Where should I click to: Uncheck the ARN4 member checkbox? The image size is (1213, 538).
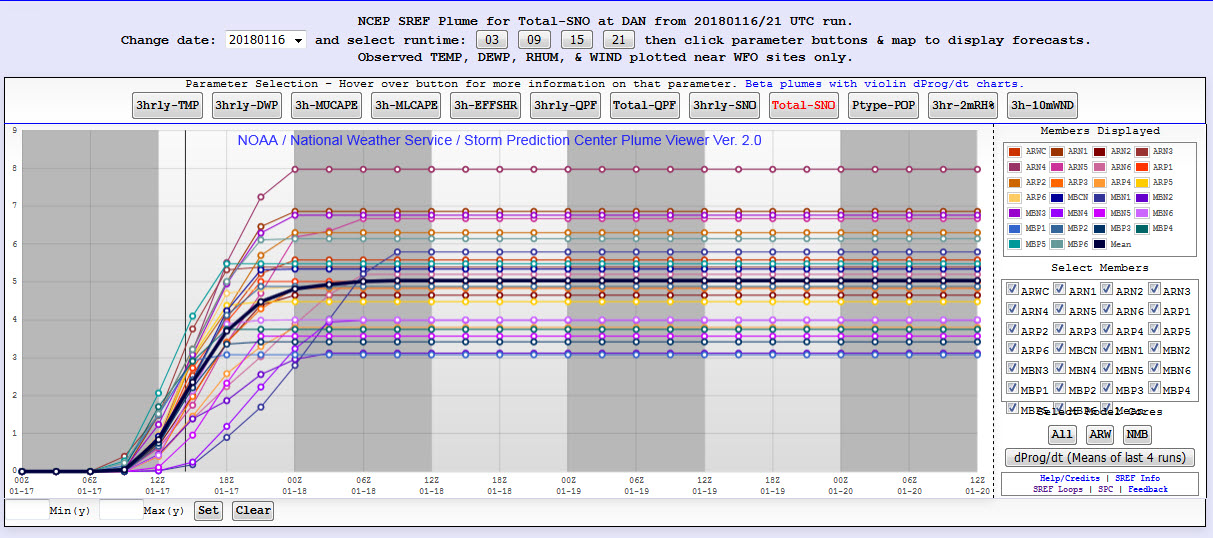point(1013,310)
